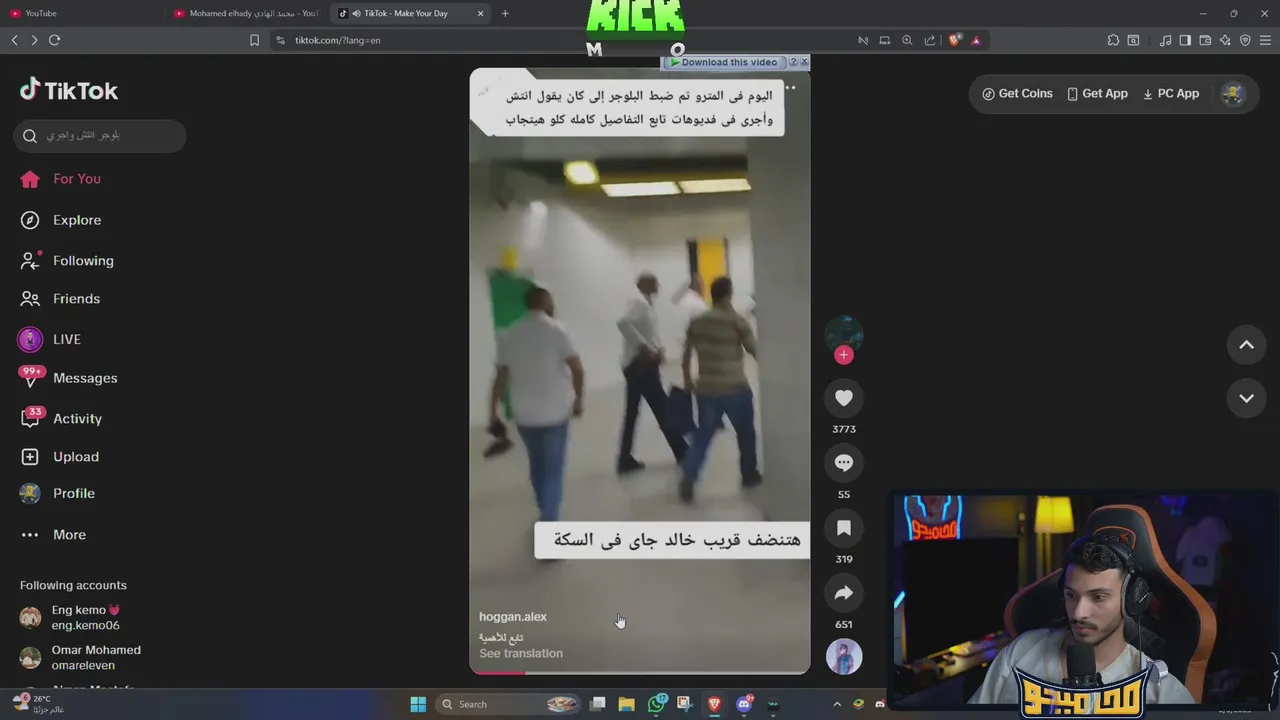Image resolution: width=1280 pixels, height=720 pixels.
Task: Open the spinning sound disc below share
Action: pos(844,657)
